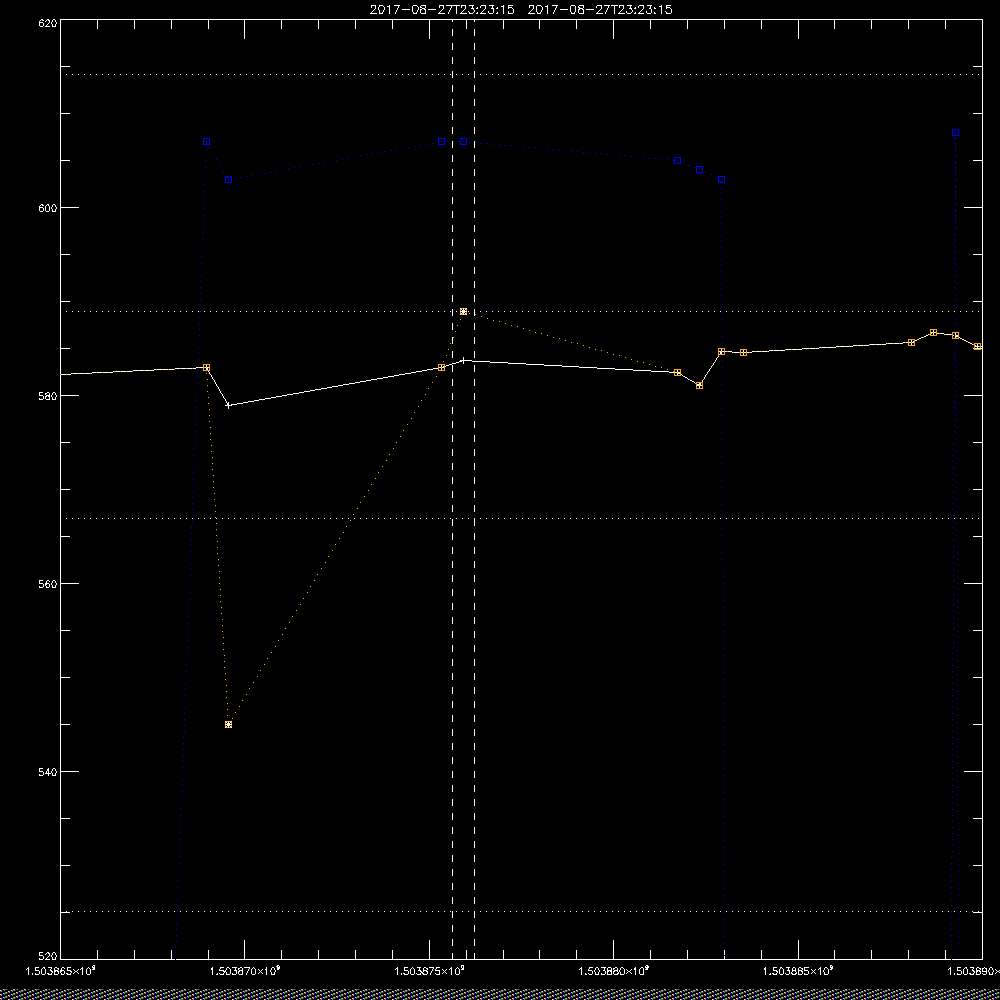The height and width of the screenshot is (1000, 1000).
Task: Click the 600 y-axis label
Action: click(x=48, y=208)
